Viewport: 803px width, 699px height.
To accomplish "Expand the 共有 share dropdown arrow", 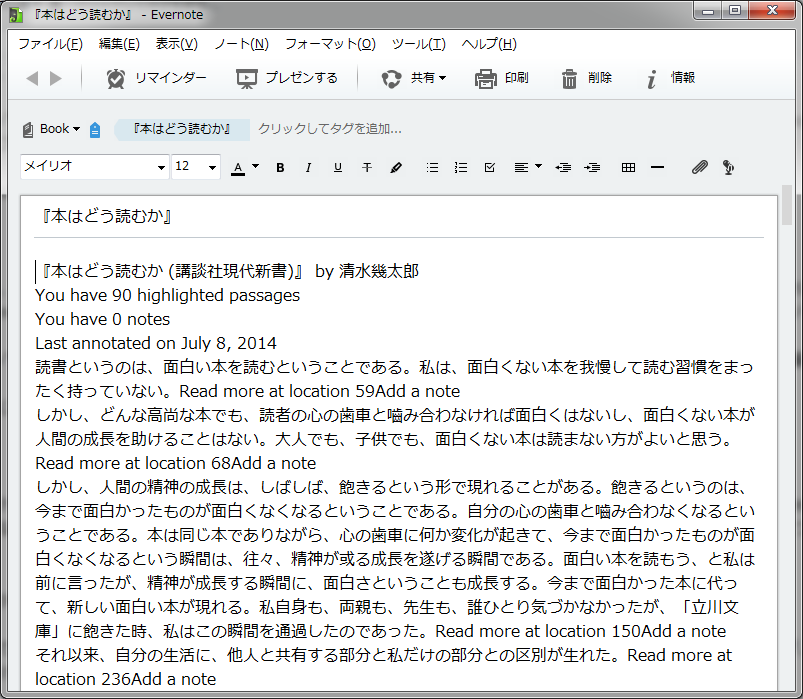I will coord(442,78).
